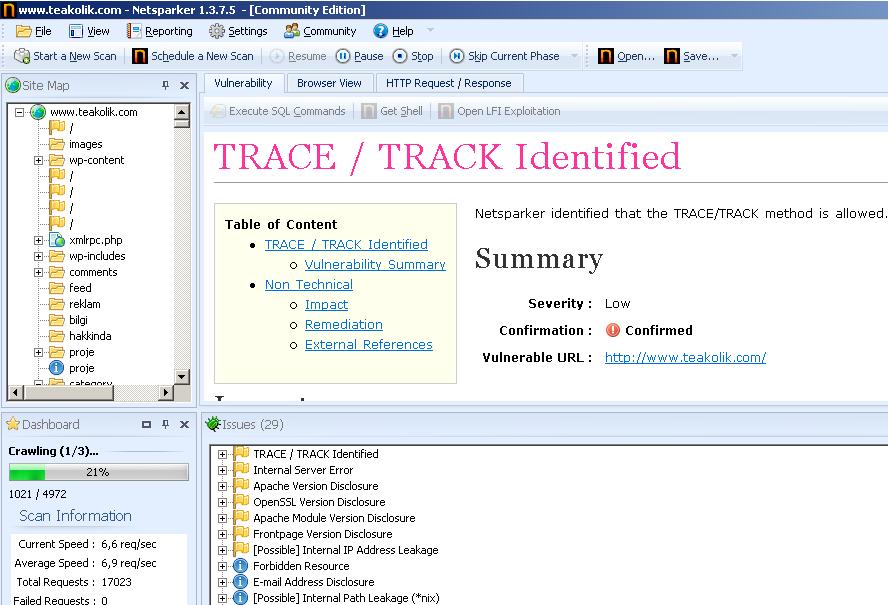Click the crawling progress bar at 21%
Image resolution: width=888 pixels, height=605 pixels.
[x=99, y=472]
